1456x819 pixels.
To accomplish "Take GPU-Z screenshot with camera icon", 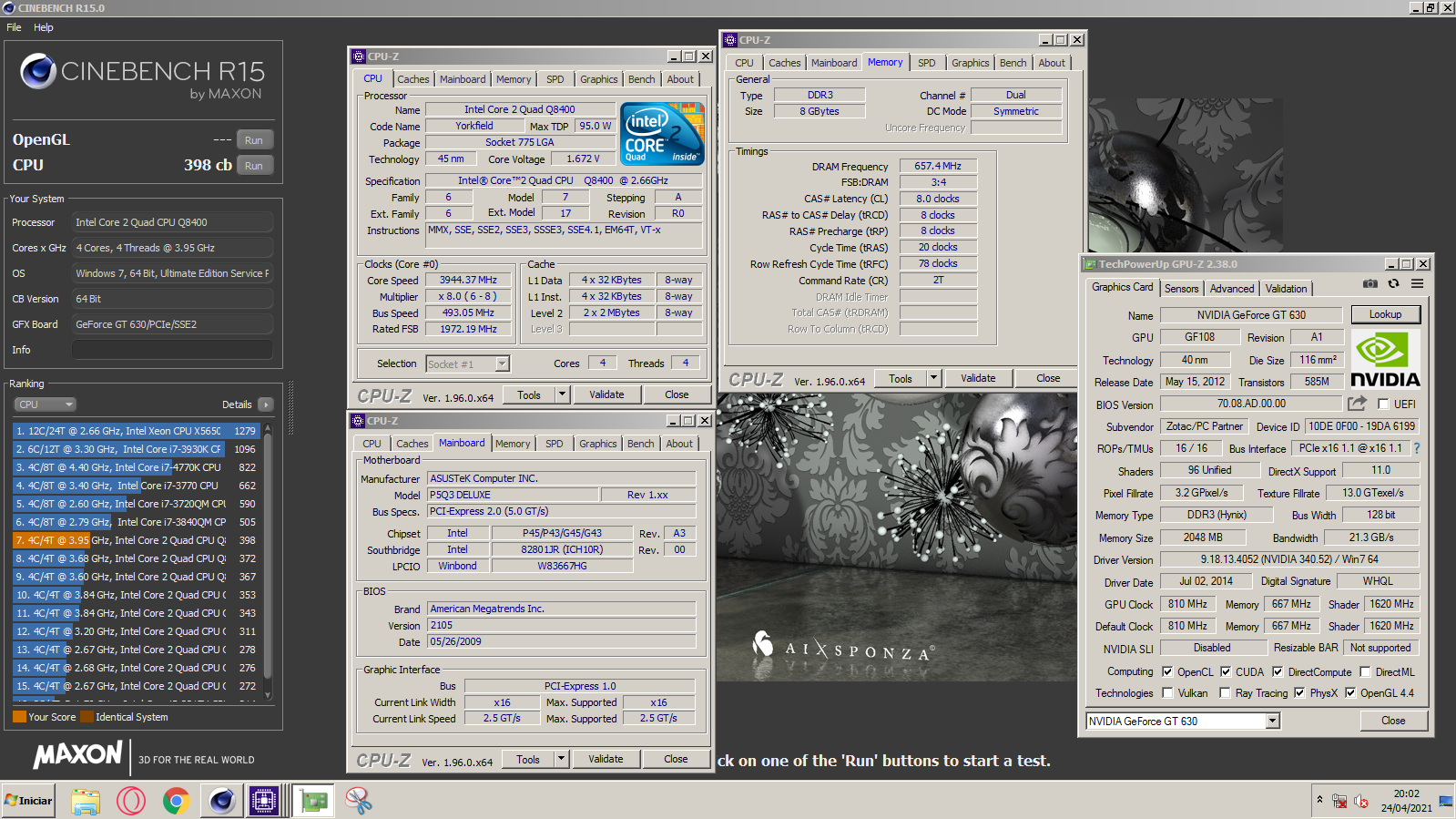I will pos(1369,284).
